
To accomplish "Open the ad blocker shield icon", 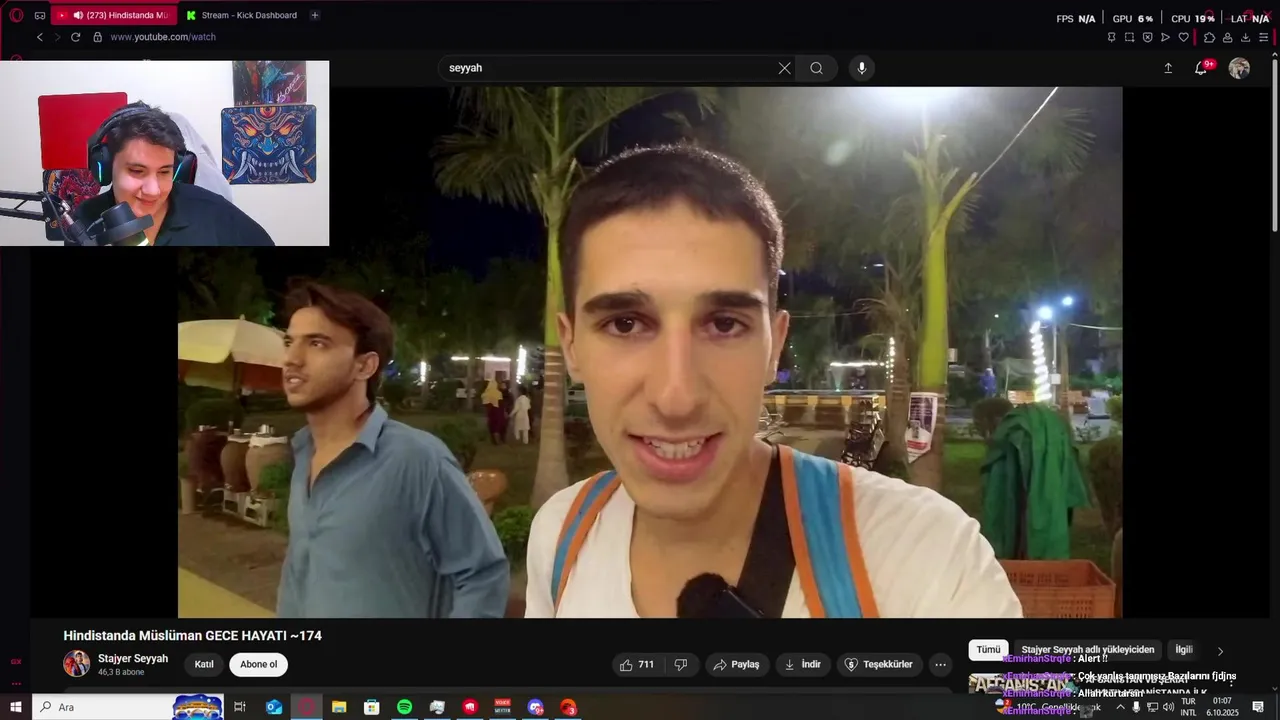I will point(1147,37).
